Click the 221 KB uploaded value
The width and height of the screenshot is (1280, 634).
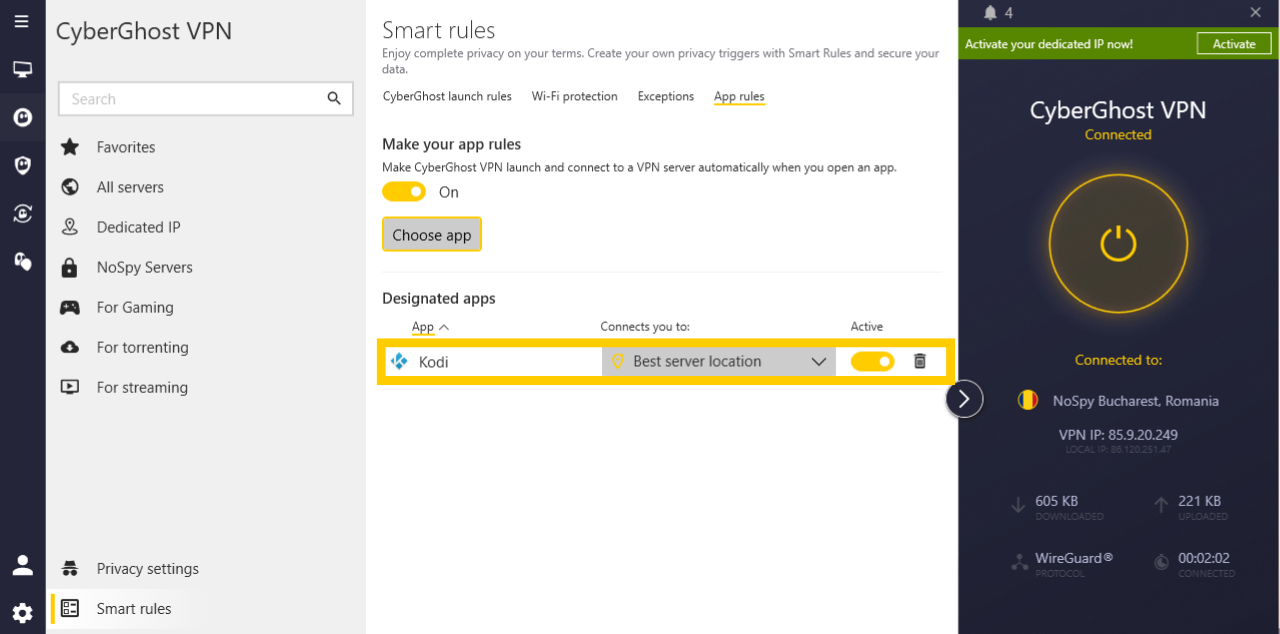(x=1199, y=501)
